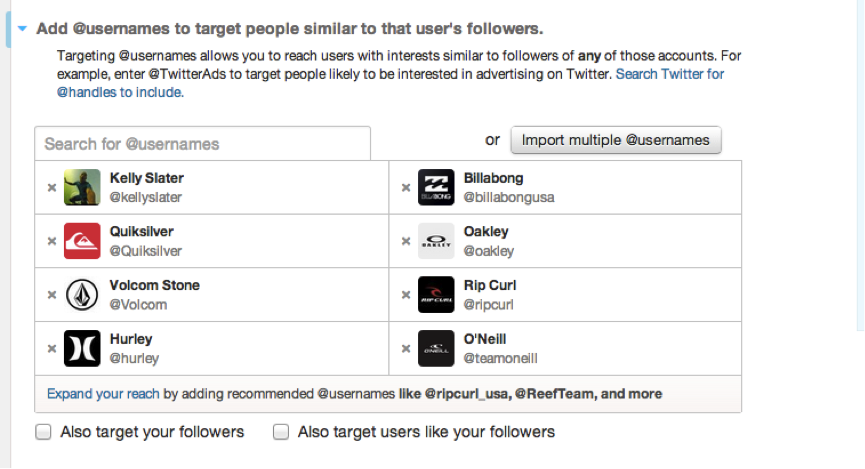Remove Quiksilver via its x icon
This screenshot has height=469, width=865.
click(x=52, y=241)
